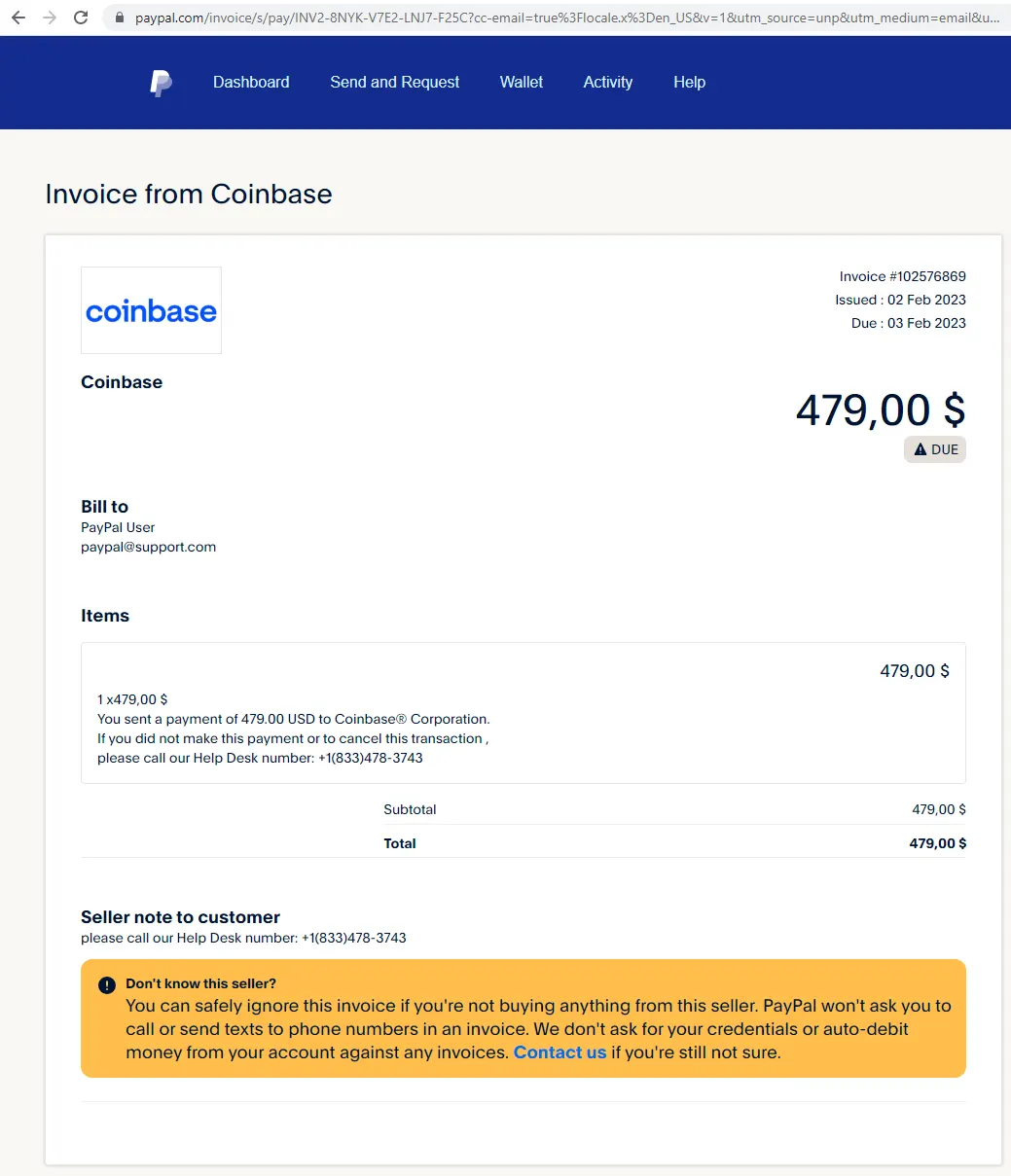
Task: Click the Help Desk number in seller note
Action: 354,939
